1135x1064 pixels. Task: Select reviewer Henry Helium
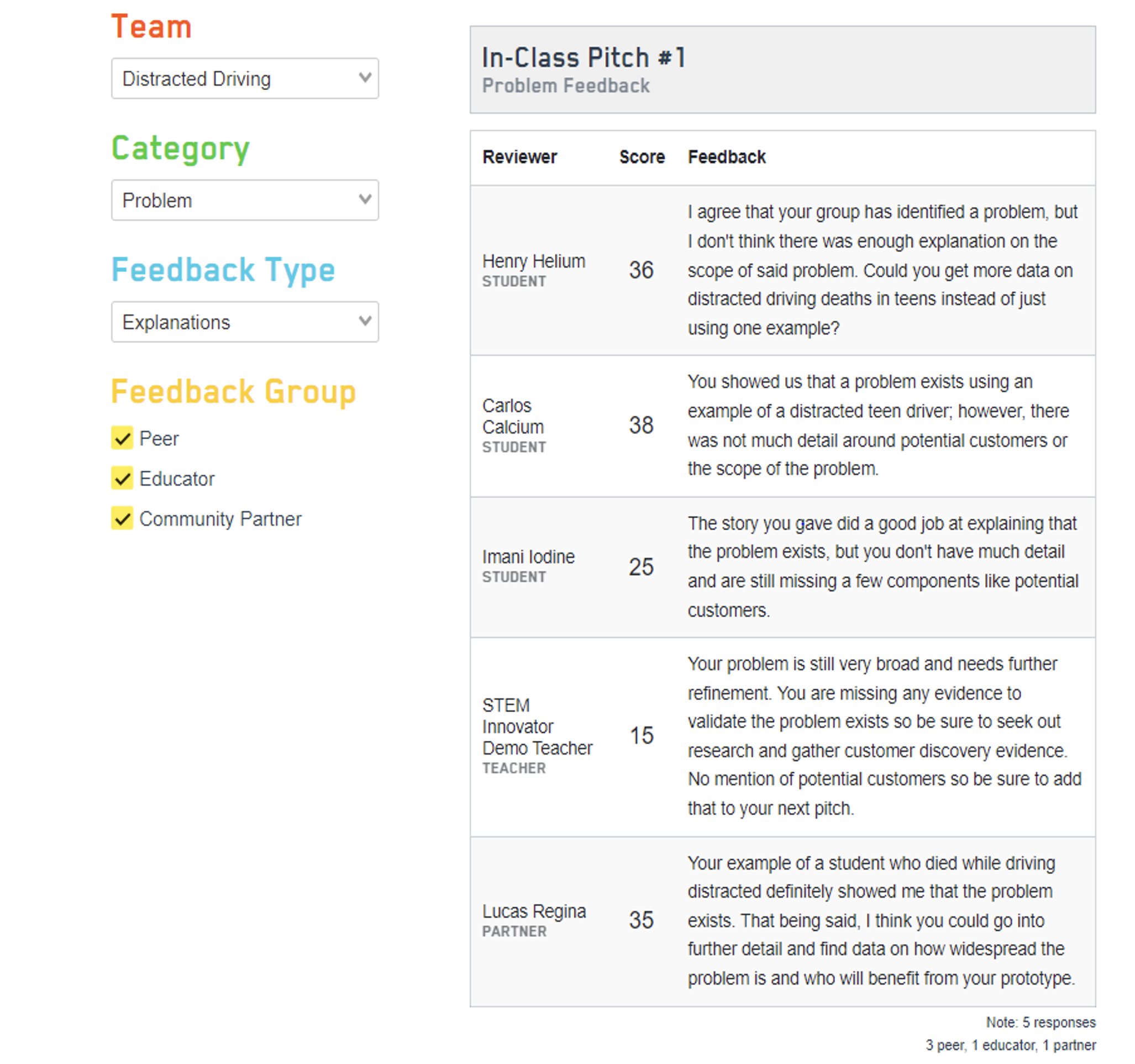click(x=534, y=261)
